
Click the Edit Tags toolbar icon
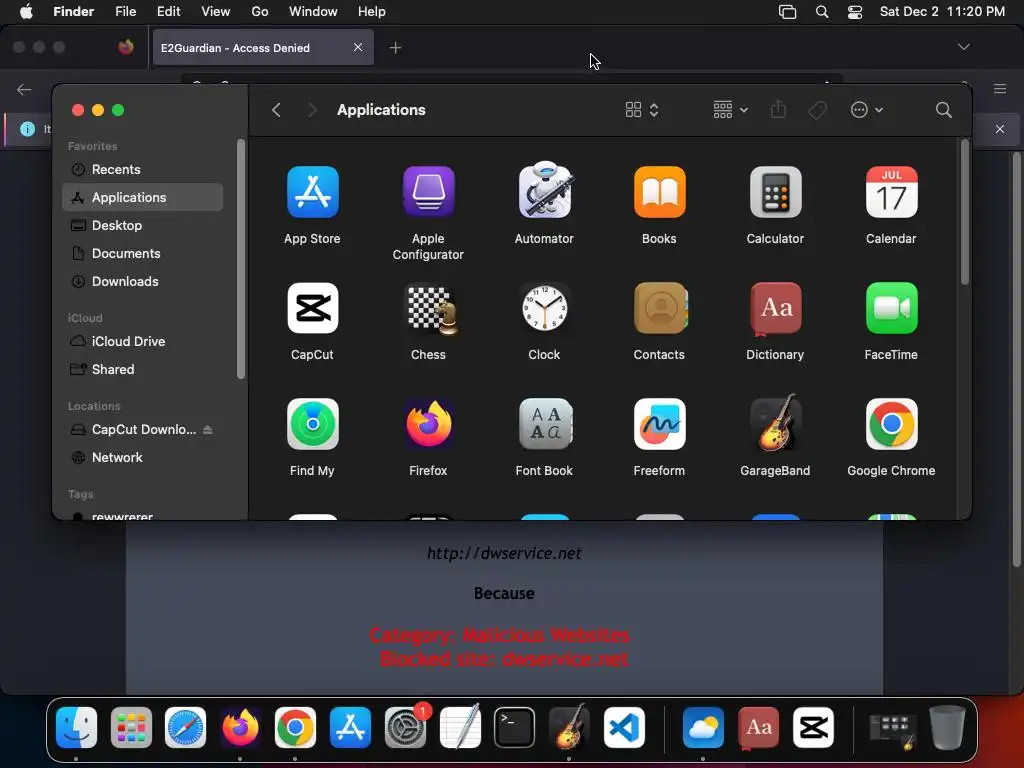817,110
